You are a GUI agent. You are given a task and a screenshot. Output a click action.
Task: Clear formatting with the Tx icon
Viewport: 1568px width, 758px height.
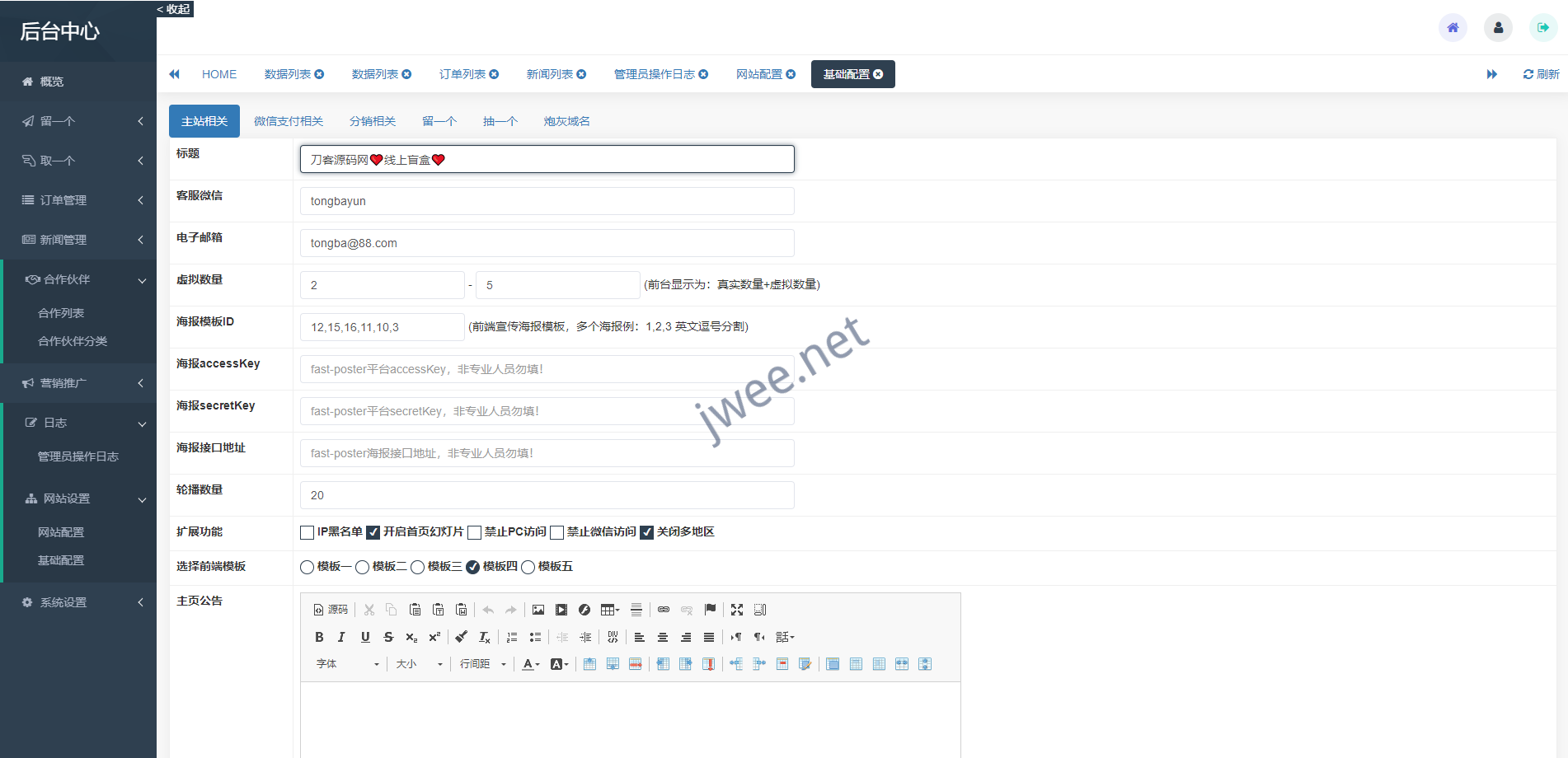[x=485, y=637]
